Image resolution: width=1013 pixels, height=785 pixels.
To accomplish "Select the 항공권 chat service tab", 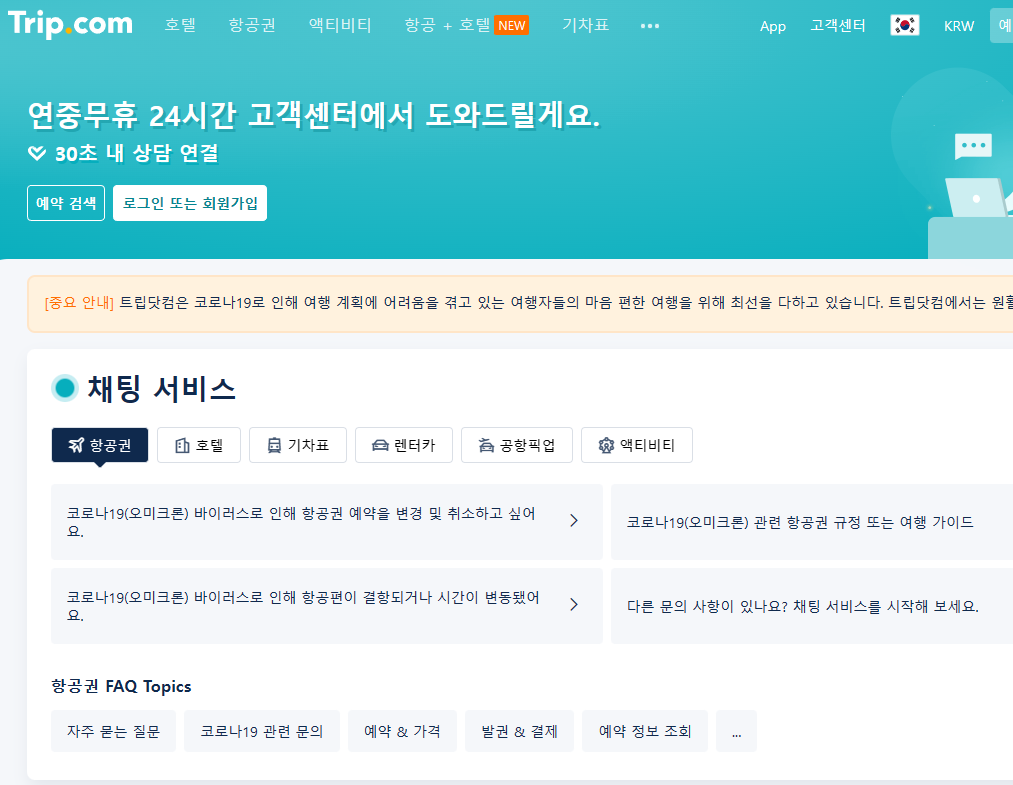I will (x=99, y=445).
